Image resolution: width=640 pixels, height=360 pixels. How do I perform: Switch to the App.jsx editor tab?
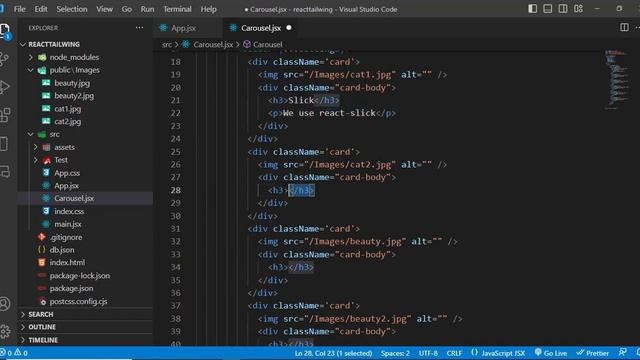click(x=184, y=28)
